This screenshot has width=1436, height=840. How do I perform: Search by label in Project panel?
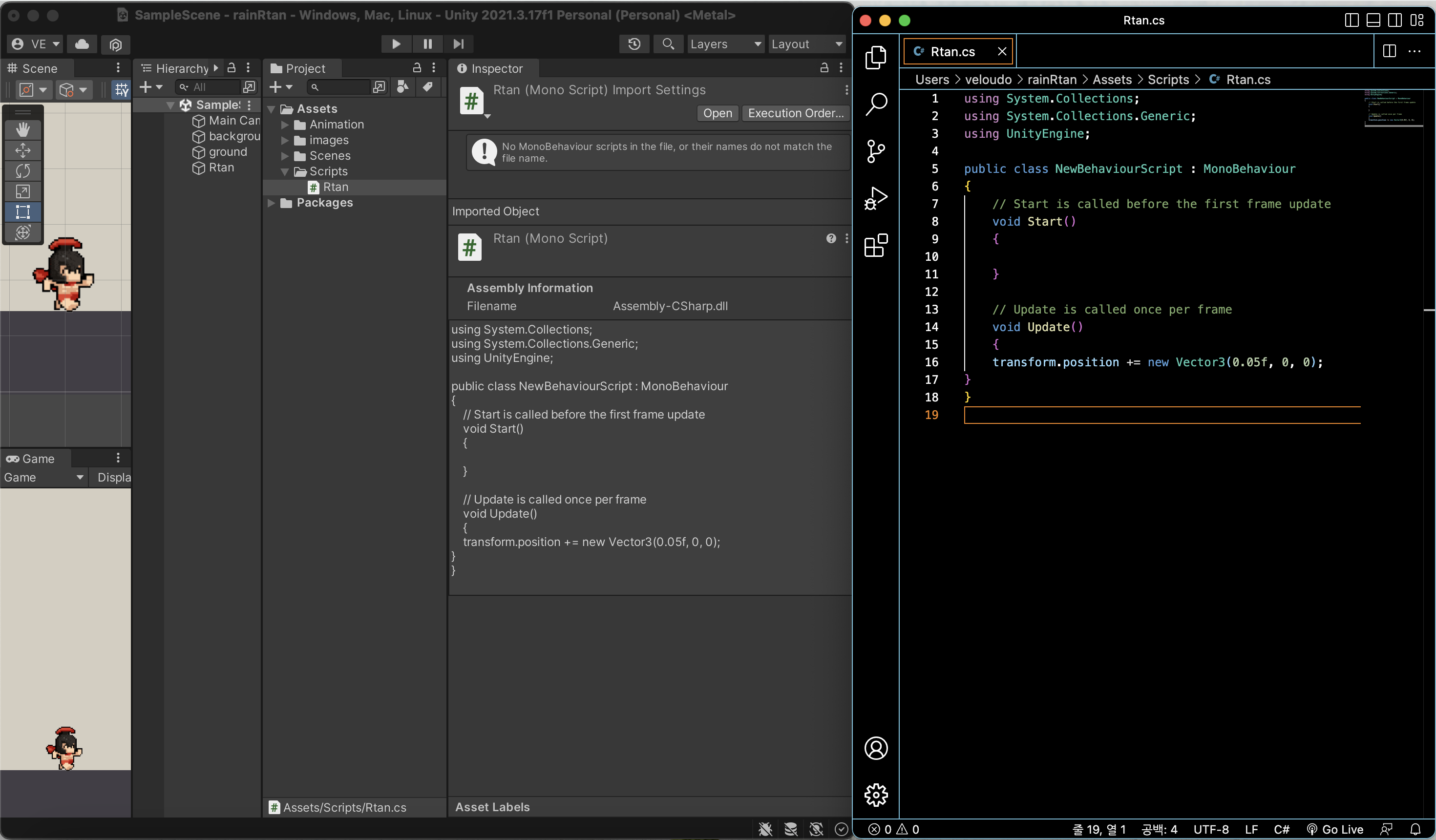[x=427, y=86]
